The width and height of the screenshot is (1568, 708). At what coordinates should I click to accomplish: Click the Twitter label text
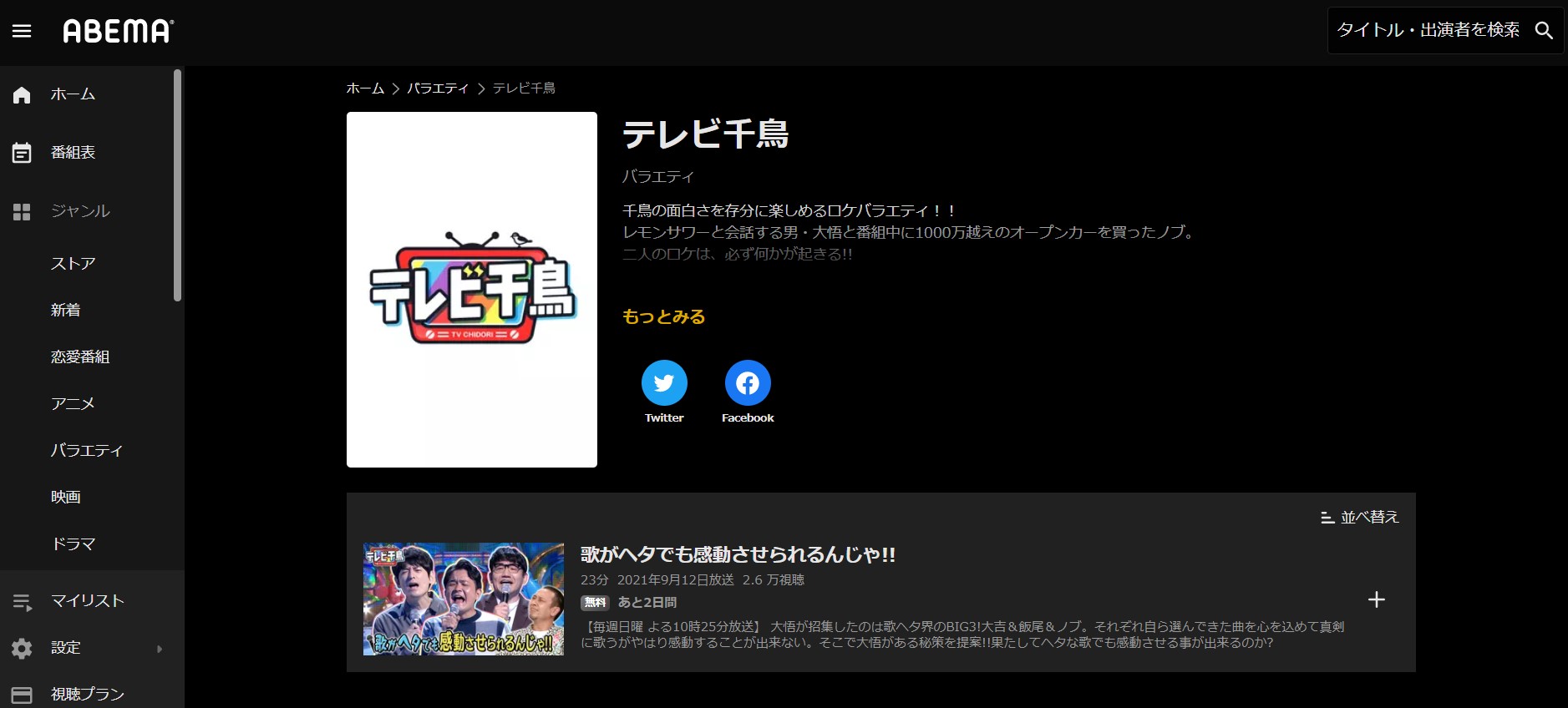click(664, 418)
